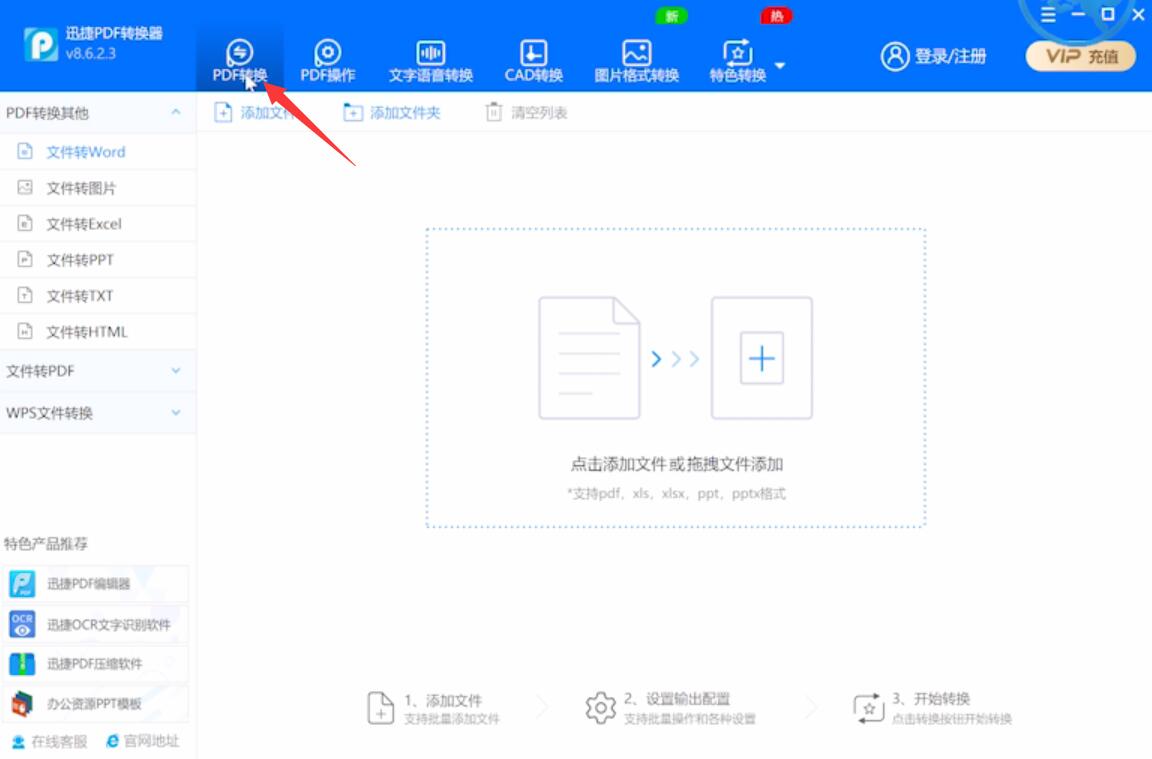Click the 文件转HTML icon

pos(25,331)
